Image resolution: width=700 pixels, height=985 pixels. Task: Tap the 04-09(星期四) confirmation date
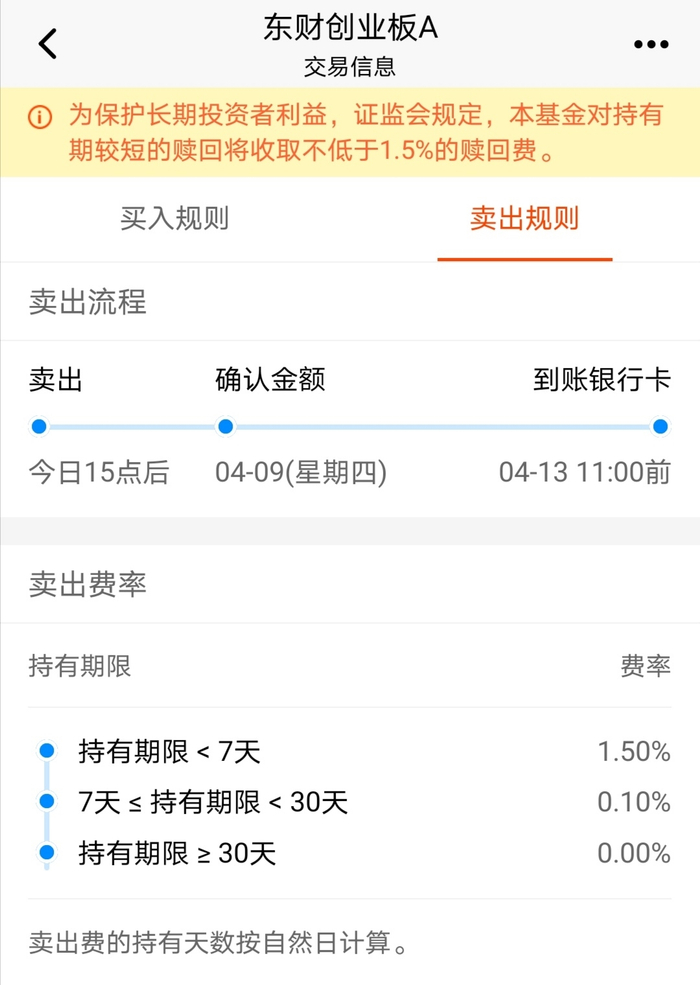[301, 473]
